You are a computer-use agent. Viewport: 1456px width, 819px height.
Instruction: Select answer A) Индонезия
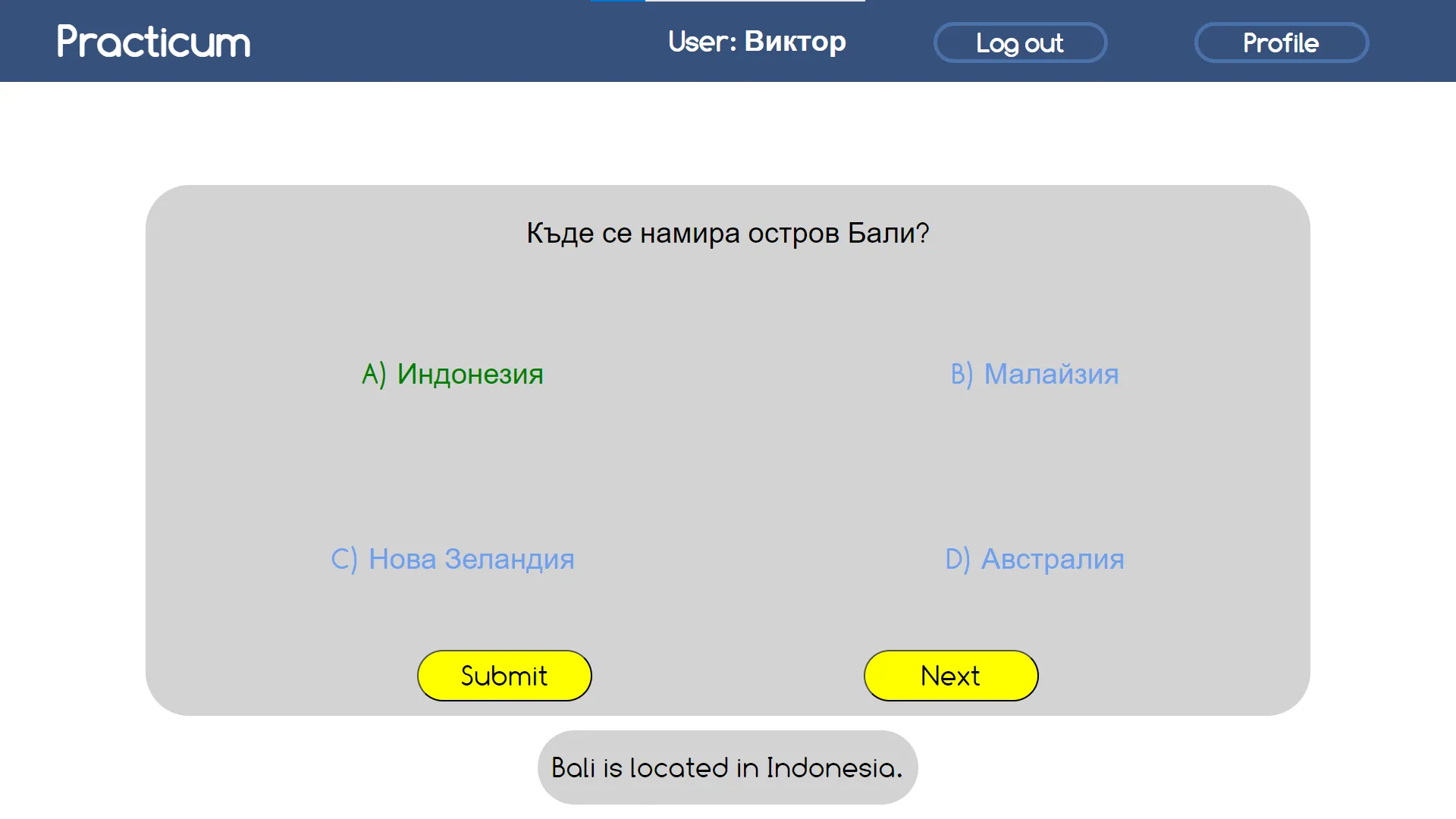pyautogui.click(x=453, y=374)
